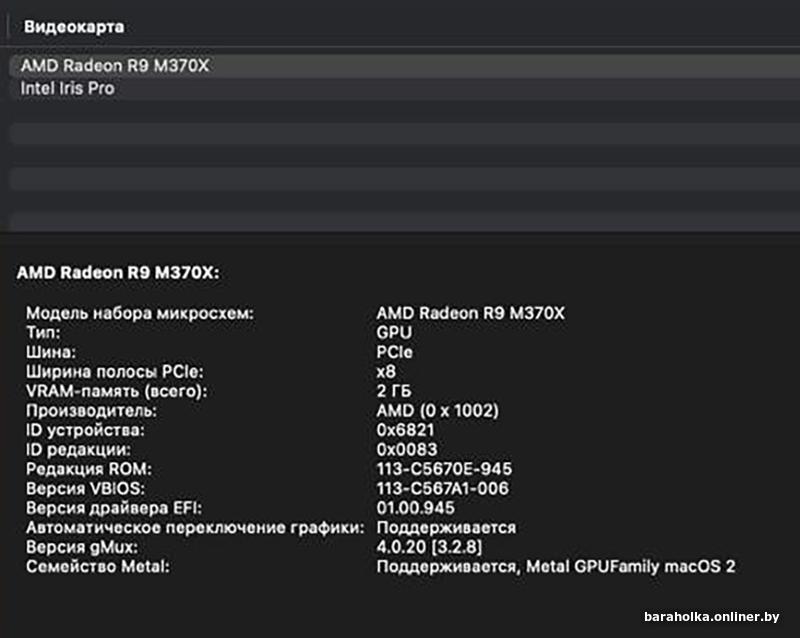Click the first empty row below Intel Iris Pro
800x638 pixels.
coord(405,111)
